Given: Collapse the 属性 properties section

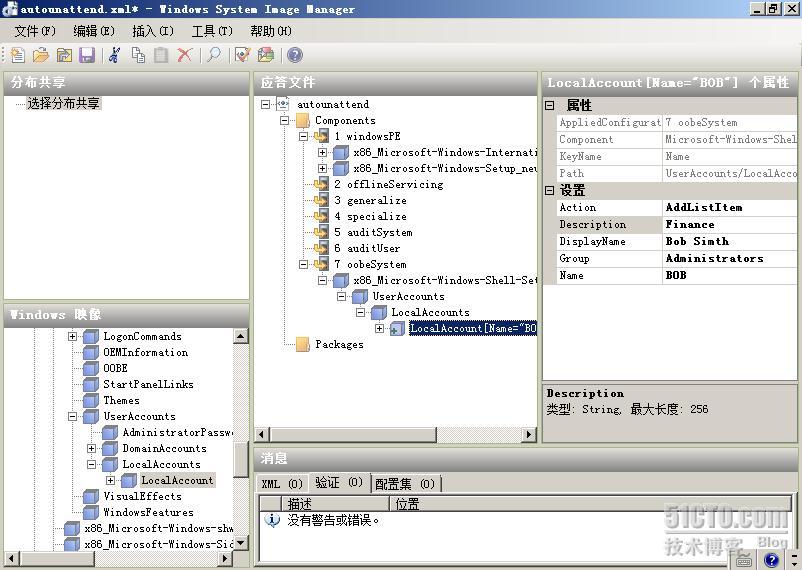Looking at the screenshot, I should click(549, 105).
